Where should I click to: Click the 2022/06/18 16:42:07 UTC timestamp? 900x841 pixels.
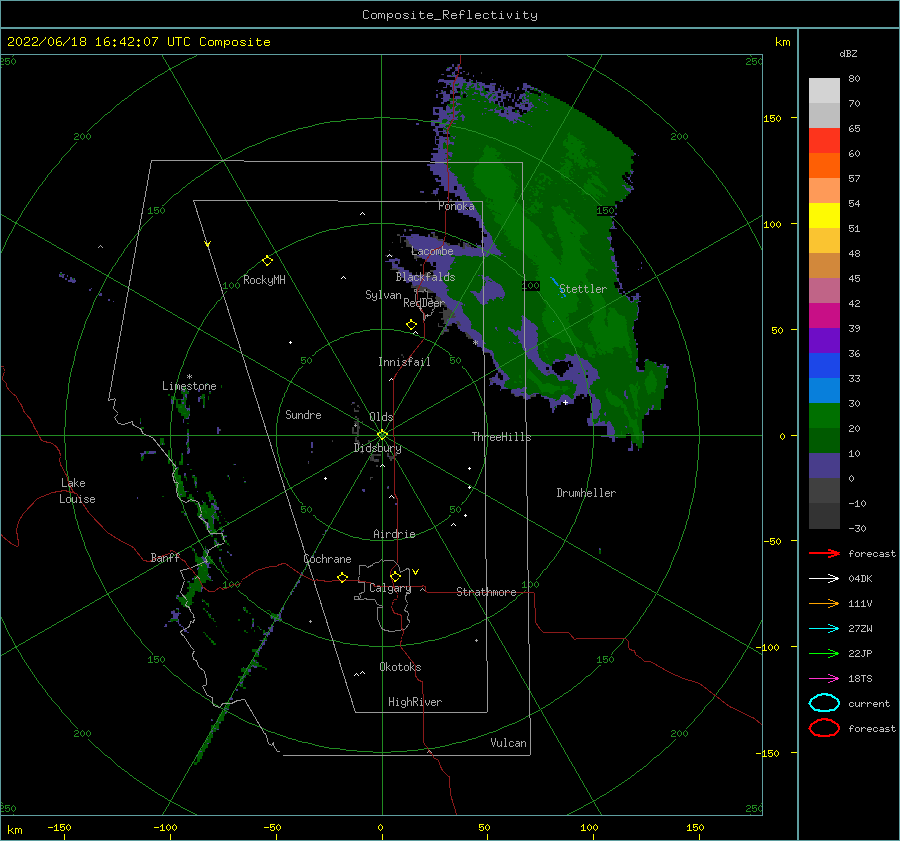[138, 42]
